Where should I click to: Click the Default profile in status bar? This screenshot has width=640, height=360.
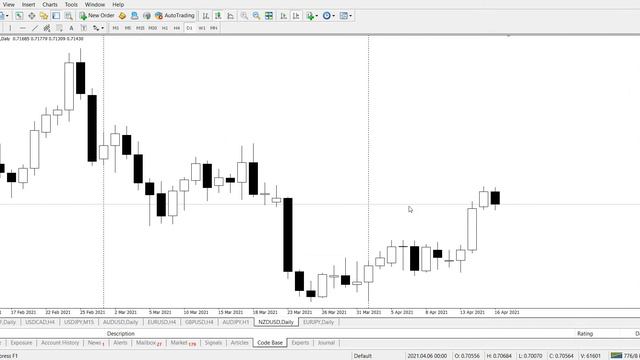tap(362, 356)
